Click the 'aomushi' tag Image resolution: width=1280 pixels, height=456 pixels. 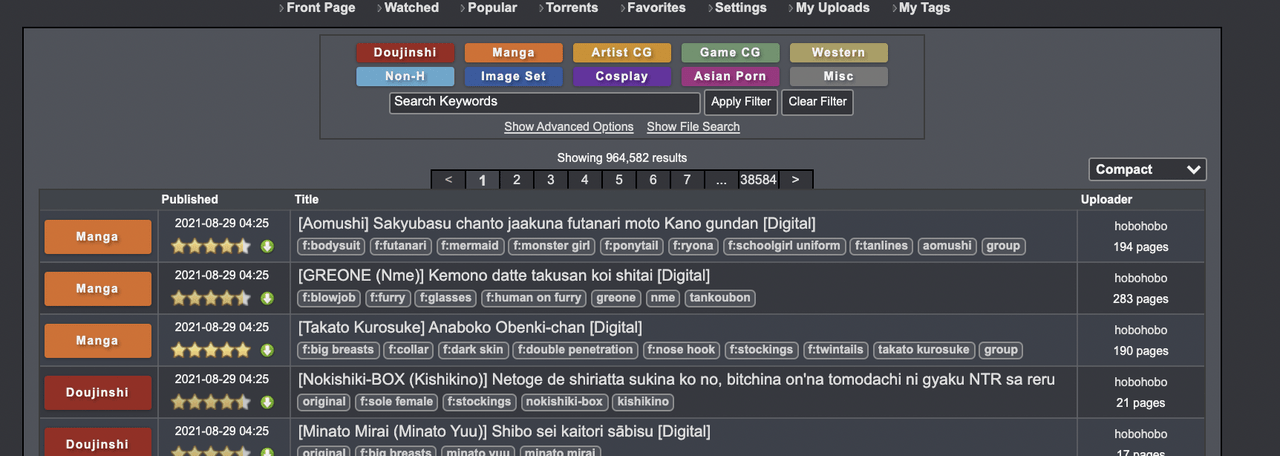coord(947,246)
